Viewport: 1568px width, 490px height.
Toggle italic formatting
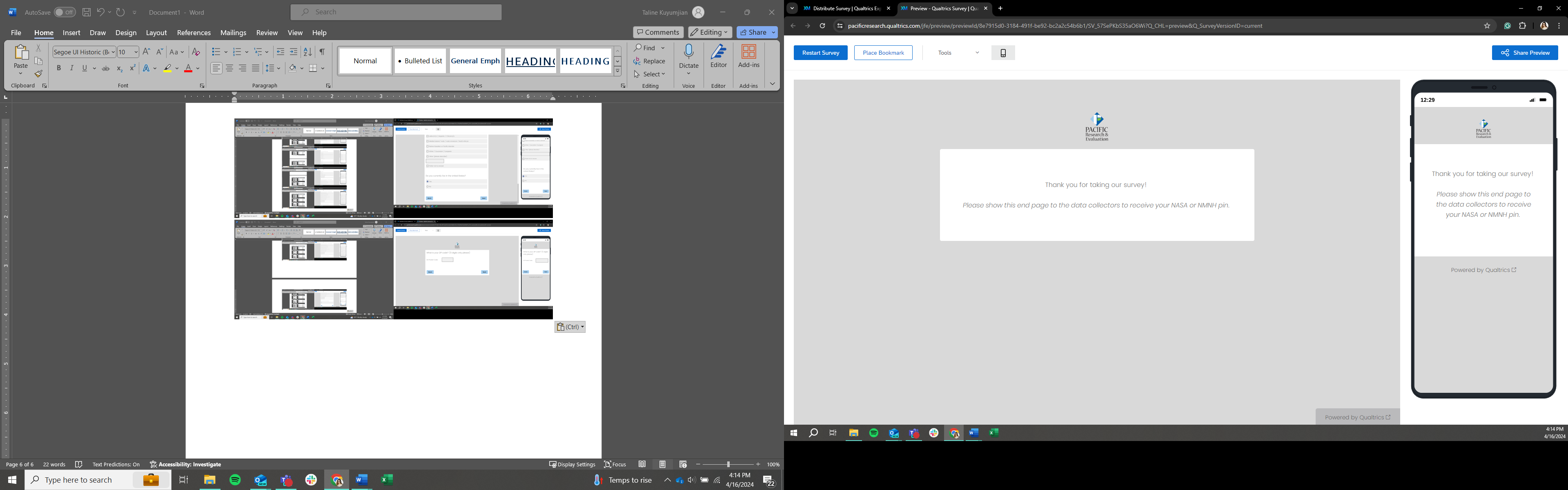pos(72,68)
